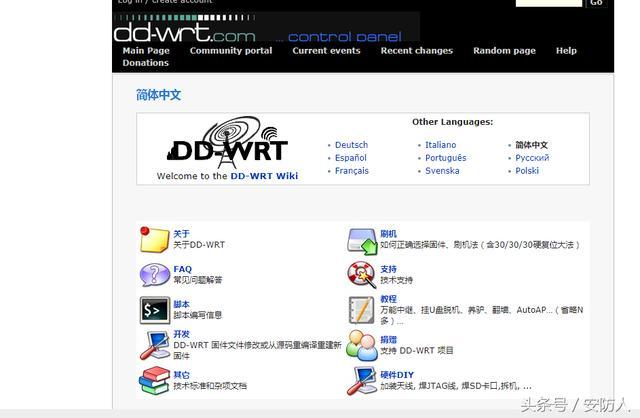The height and width of the screenshot is (418, 640).
Task: Switch to Español language
Action: click(350, 158)
